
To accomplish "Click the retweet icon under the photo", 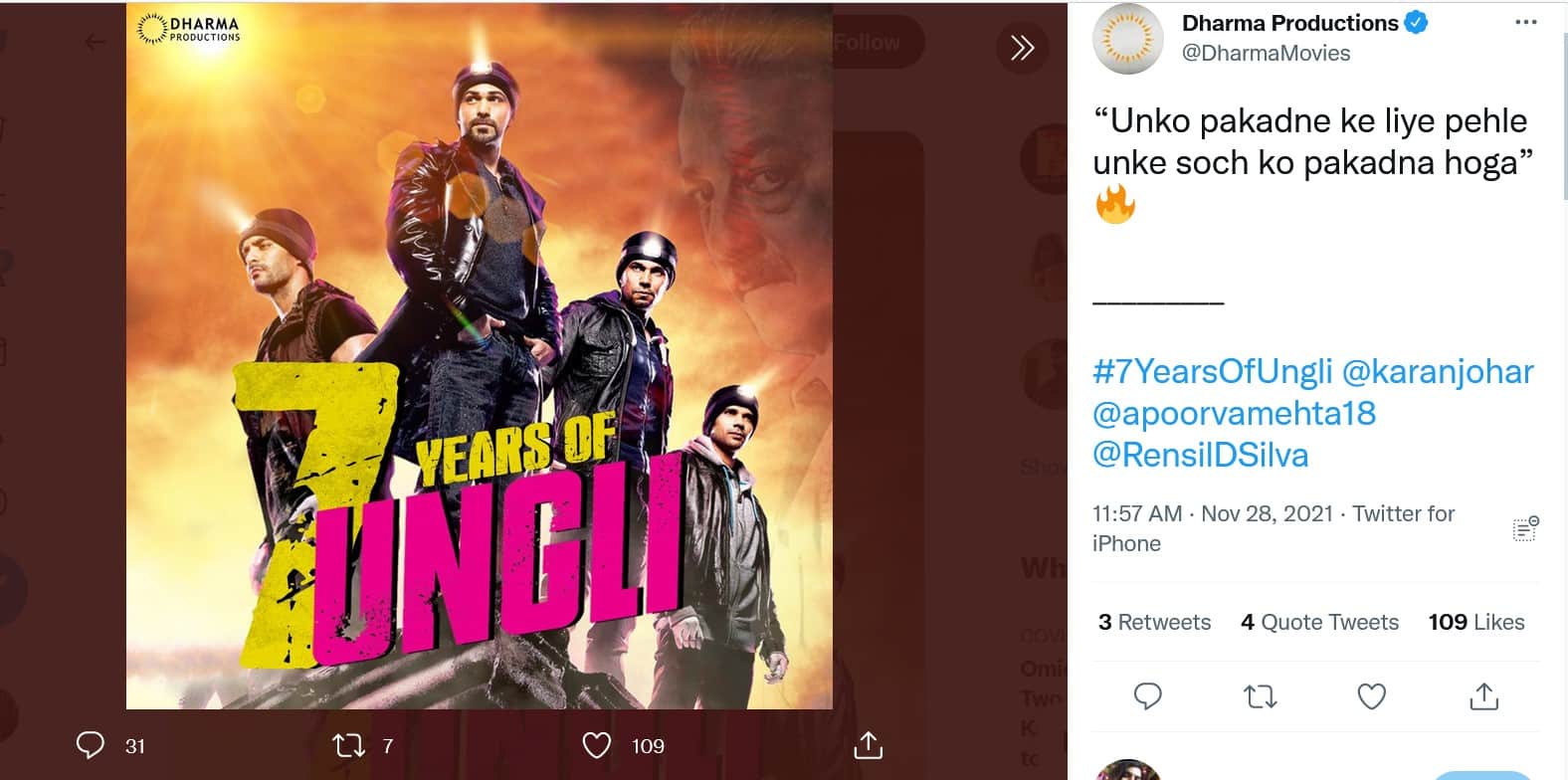I will click(x=348, y=745).
